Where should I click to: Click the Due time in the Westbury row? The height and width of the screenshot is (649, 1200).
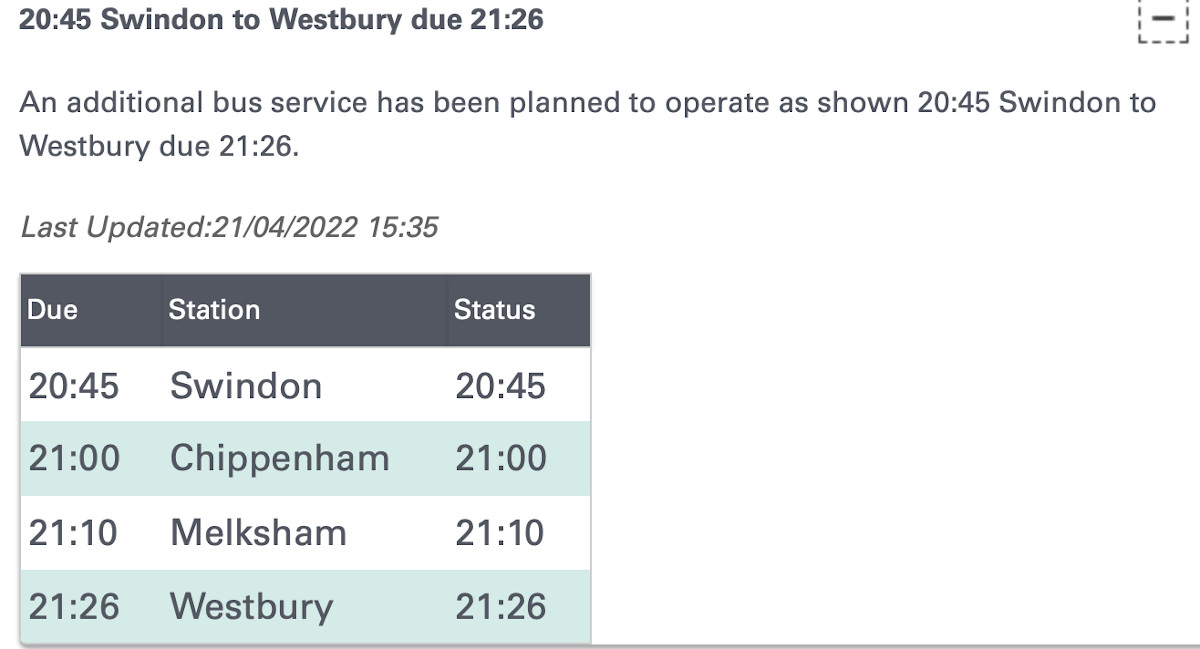[x=73, y=607]
